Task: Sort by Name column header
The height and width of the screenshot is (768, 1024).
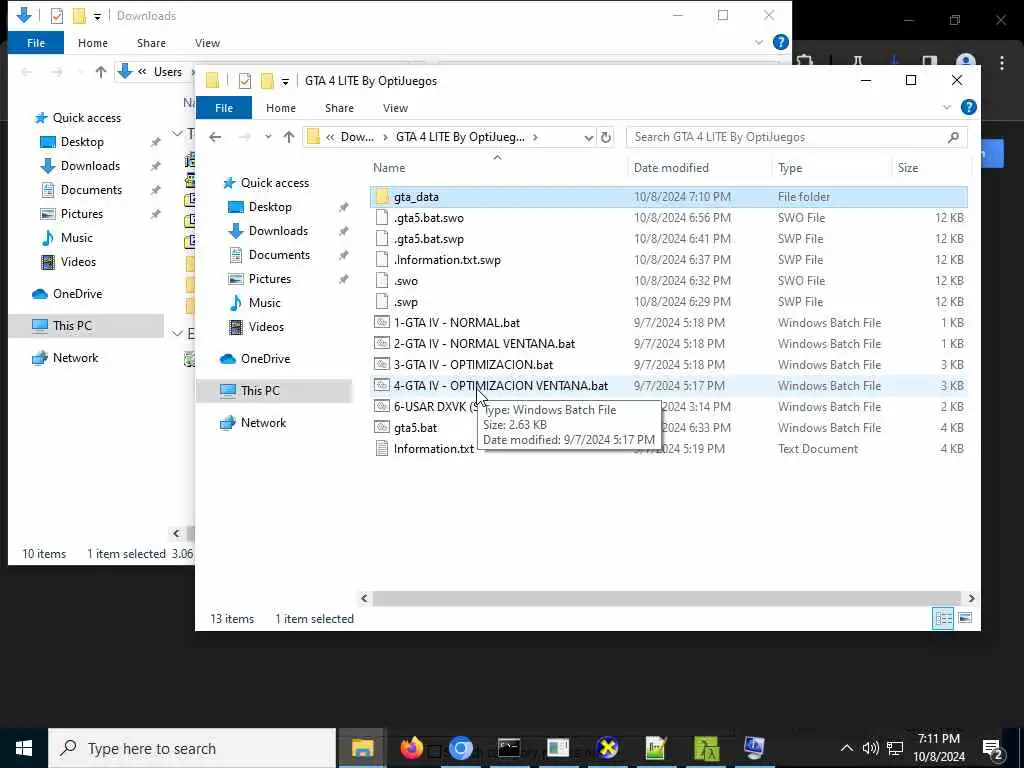Action: (x=389, y=168)
